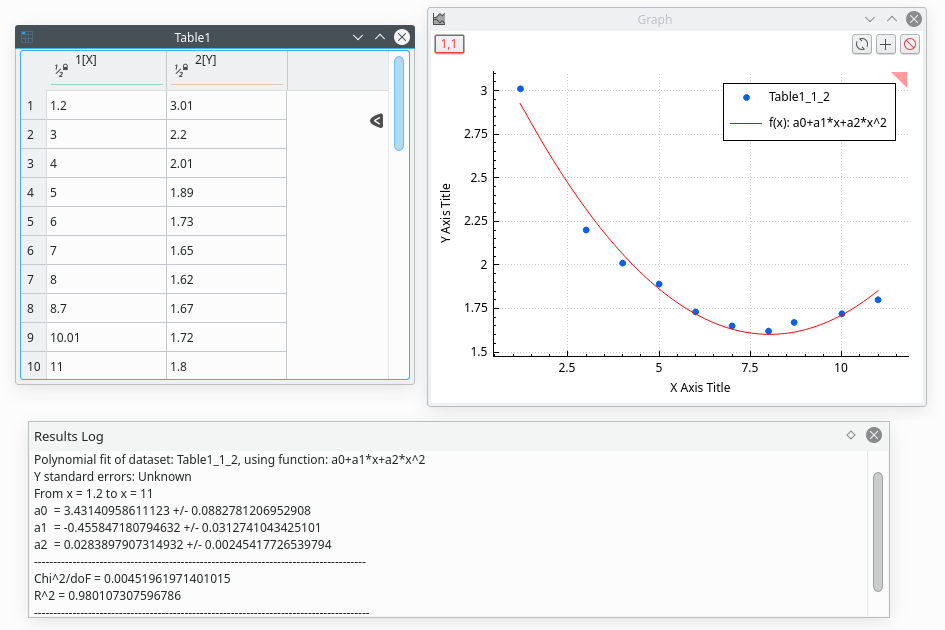
Task: Add a new layer using the plus icon
Action: (x=886, y=44)
